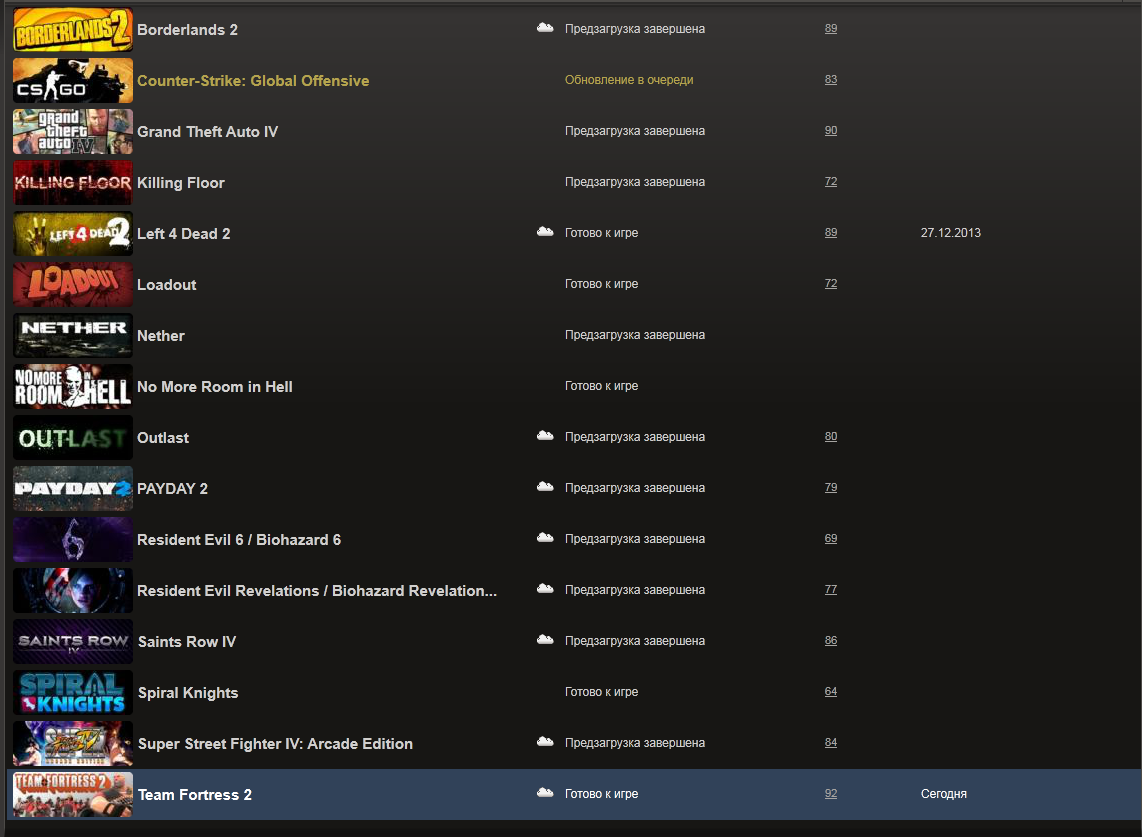
Task: Click the Team Fortress 2 cloud icon
Action: [545, 793]
